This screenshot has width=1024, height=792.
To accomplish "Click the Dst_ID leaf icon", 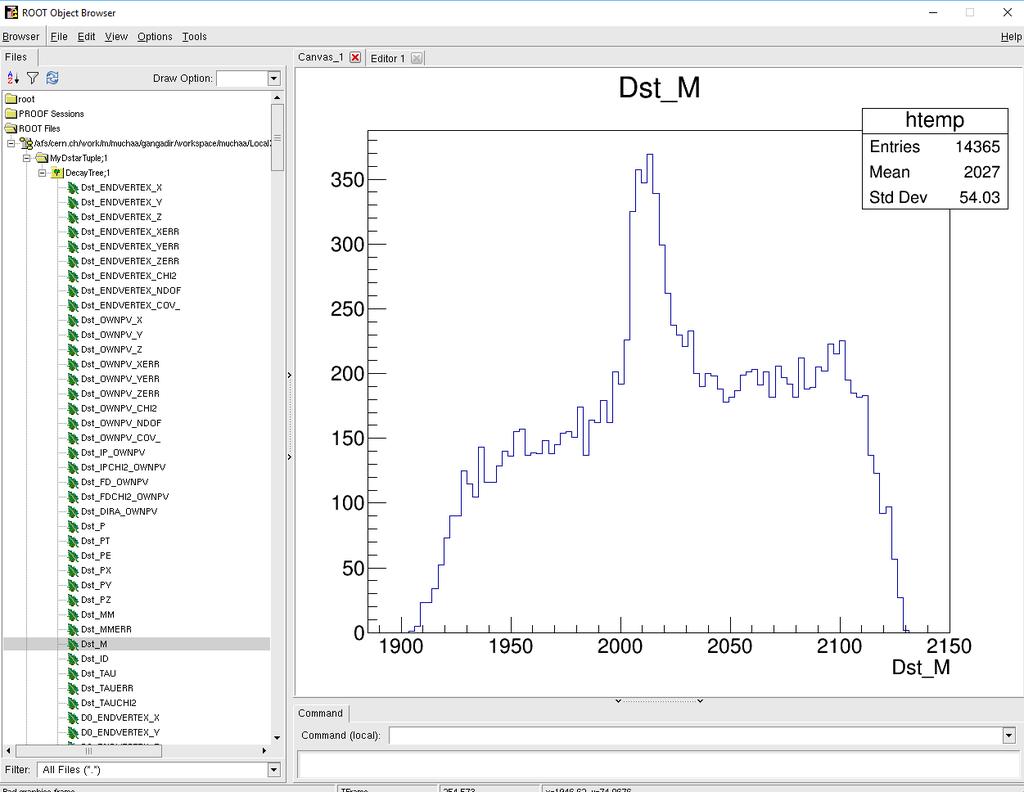I will [73, 659].
